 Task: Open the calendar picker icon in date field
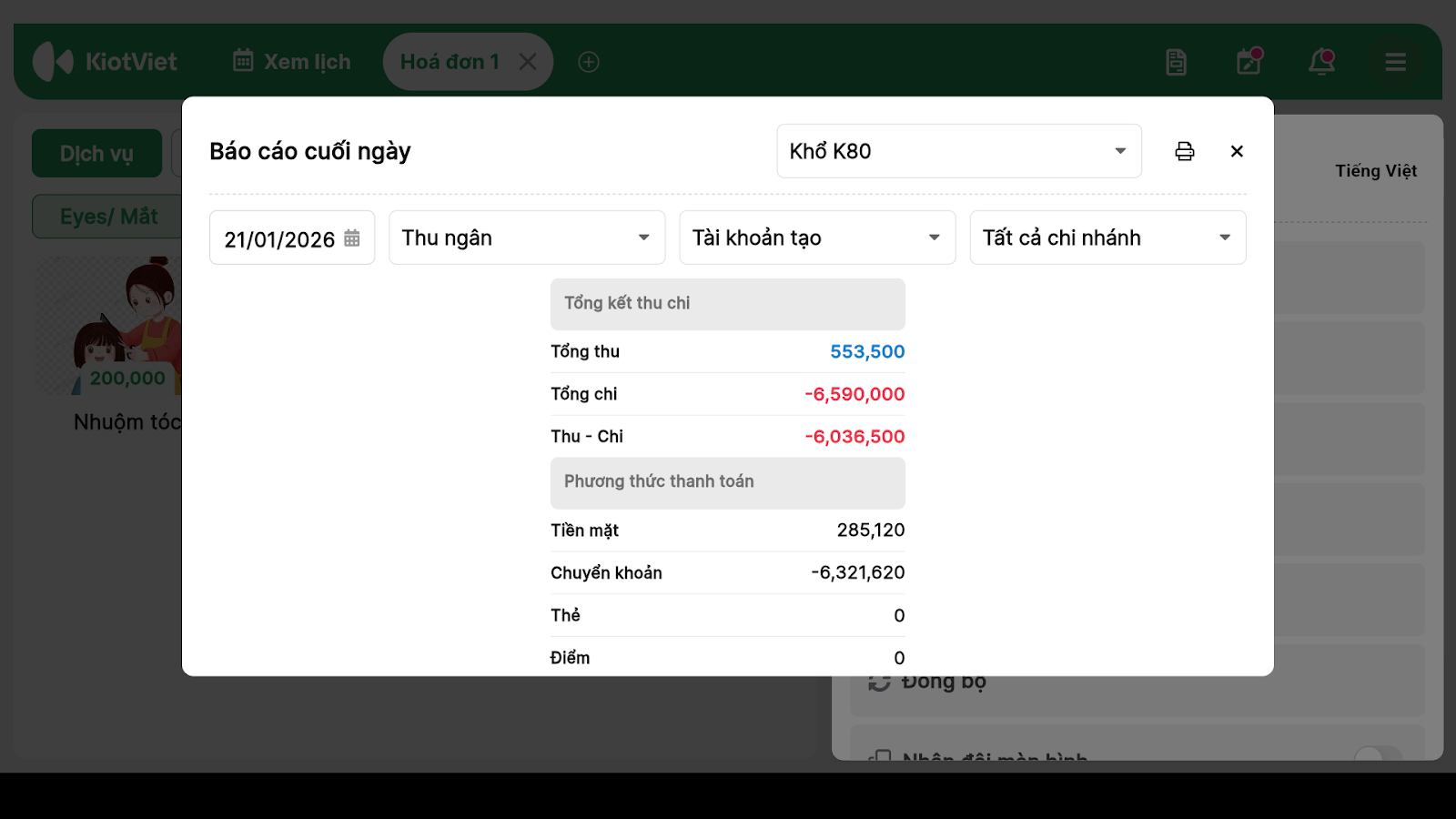click(x=352, y=238)
